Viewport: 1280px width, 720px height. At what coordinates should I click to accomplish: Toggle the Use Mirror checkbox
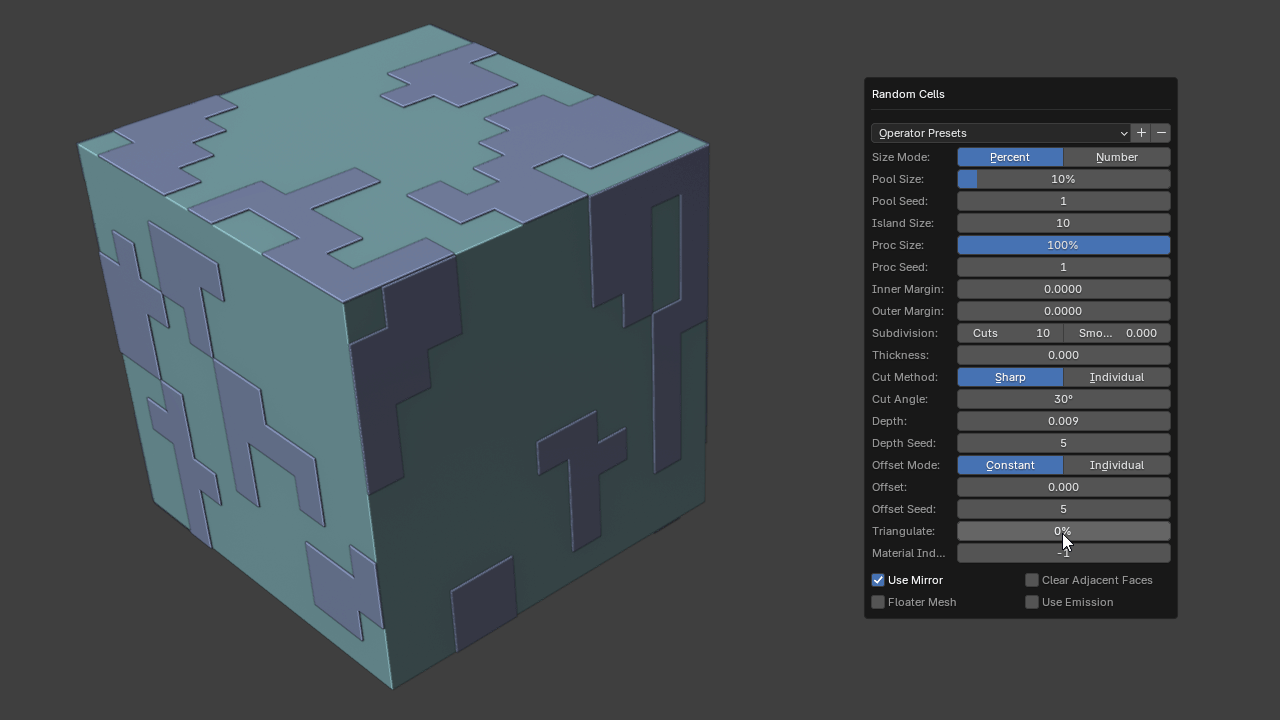point(878,580)
